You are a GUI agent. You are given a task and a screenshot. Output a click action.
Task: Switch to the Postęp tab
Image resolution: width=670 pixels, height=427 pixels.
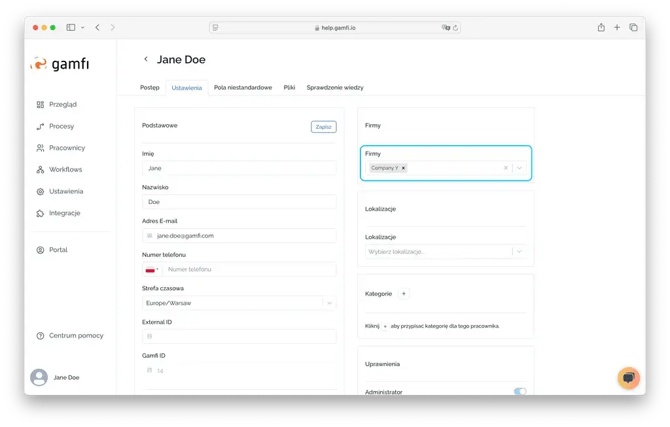click(x=149, y=88)
